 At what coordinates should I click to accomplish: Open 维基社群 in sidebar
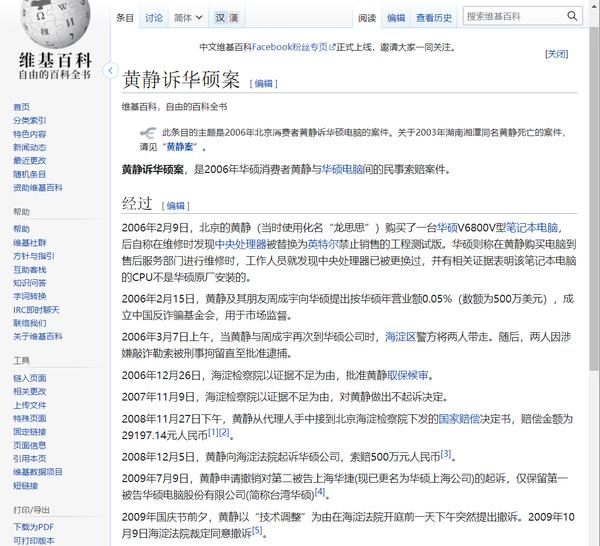[29, 243]
